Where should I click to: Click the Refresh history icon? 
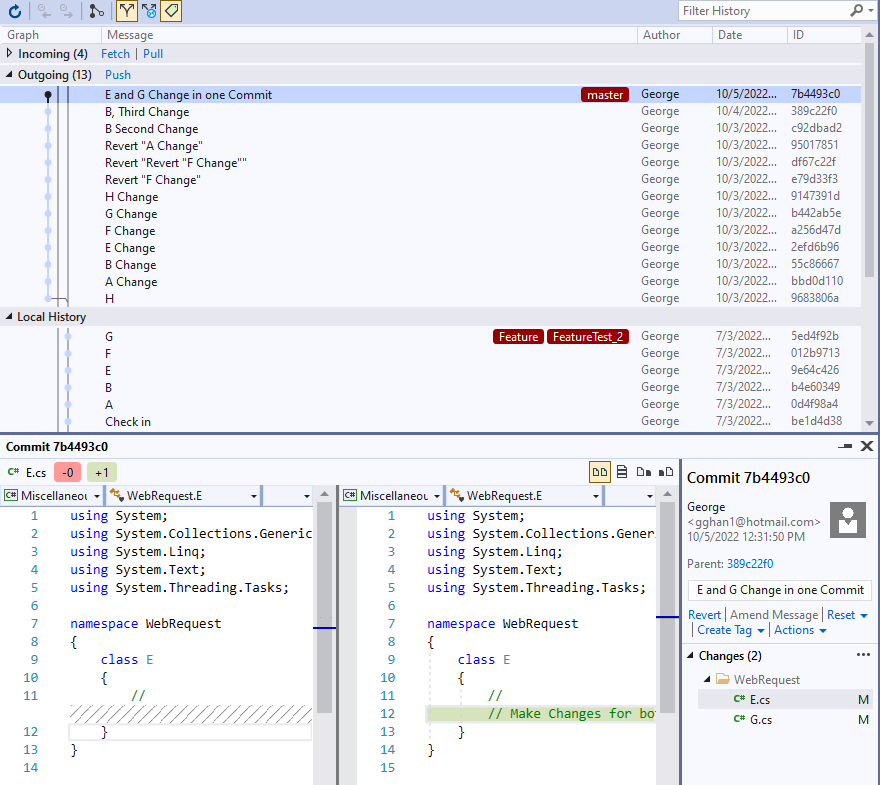tap(15, 11)
